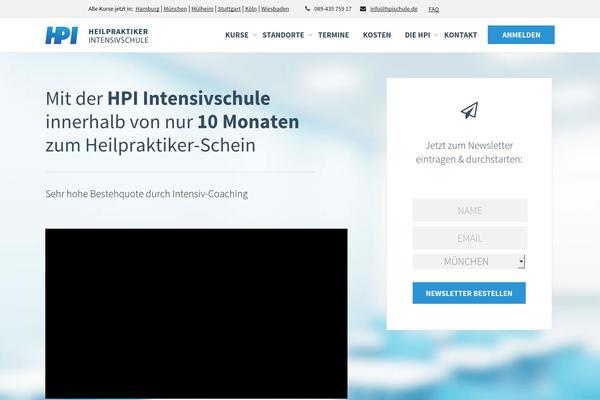Open the Mülheim course location link
This screenshot has height=400, width=600.
click(202, 9)
